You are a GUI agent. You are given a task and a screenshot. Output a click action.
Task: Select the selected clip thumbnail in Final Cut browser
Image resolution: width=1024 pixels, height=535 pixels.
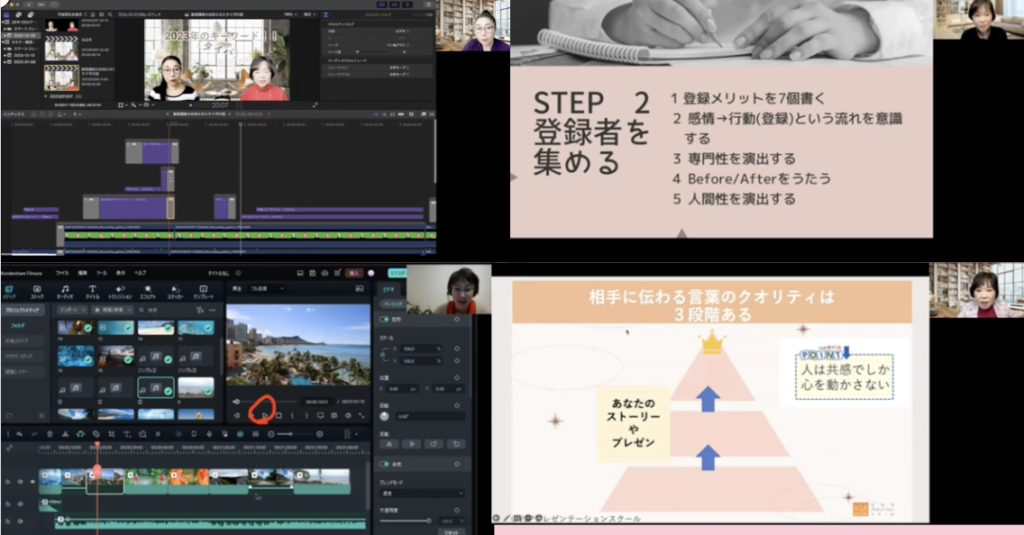[x=61, y=78]
